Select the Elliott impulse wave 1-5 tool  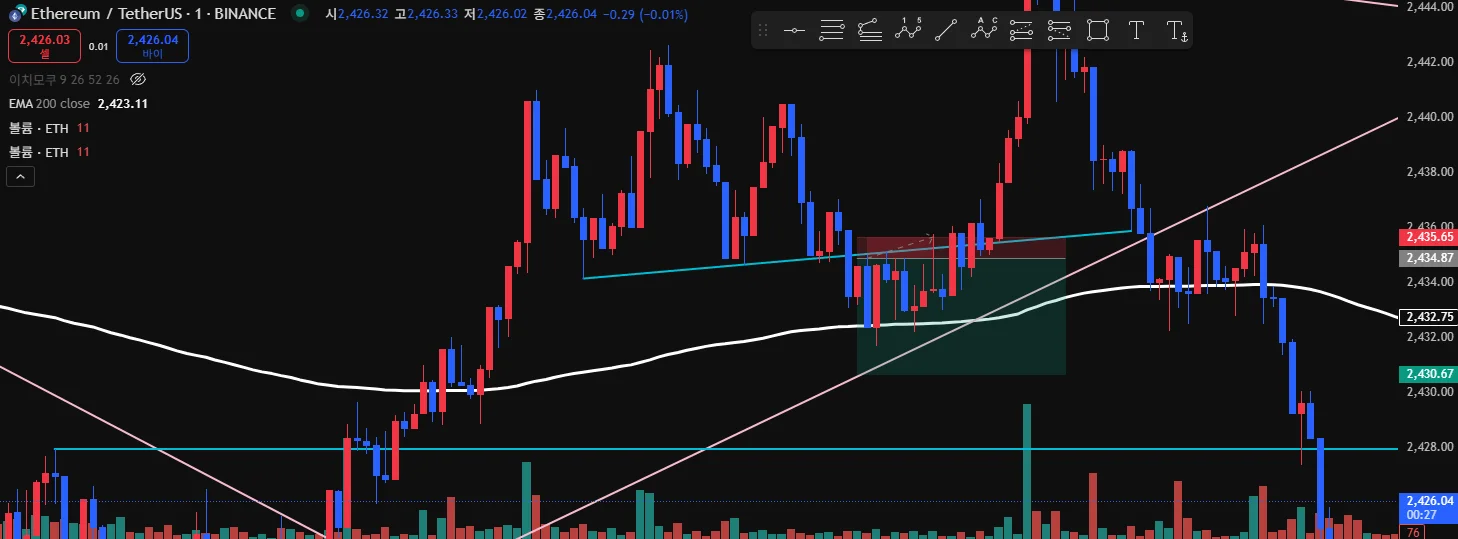(908, 31)
